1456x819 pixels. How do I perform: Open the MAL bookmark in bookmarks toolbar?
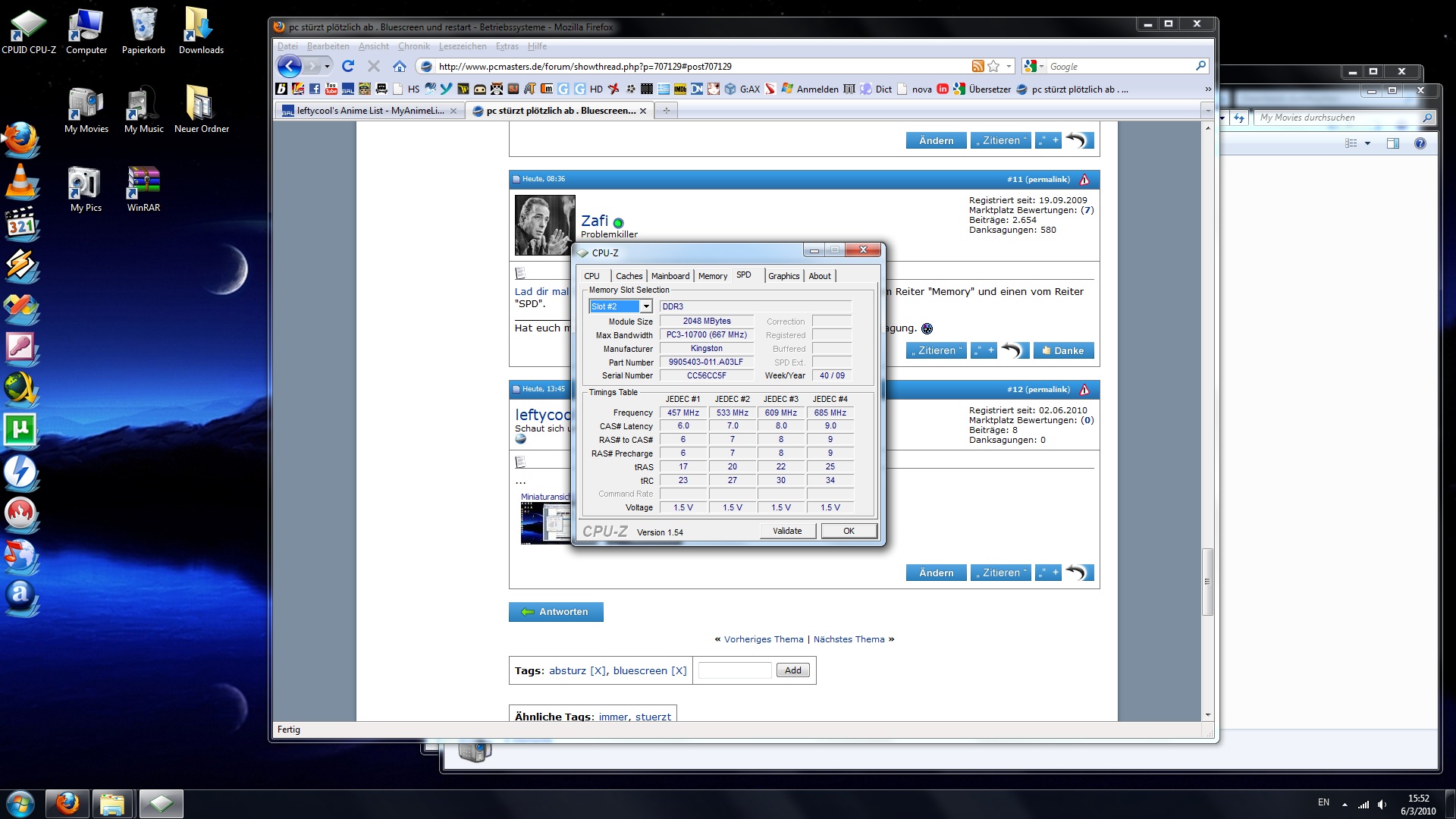[348, 89]
